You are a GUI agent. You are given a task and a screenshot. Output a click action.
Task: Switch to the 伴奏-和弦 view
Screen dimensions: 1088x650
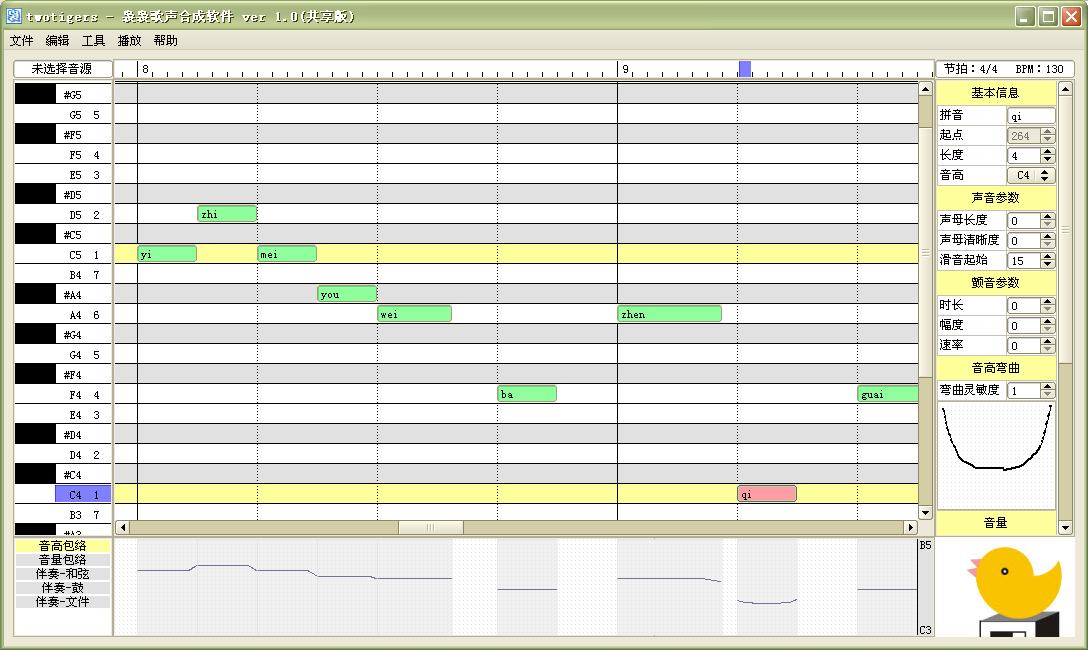(x=62, y=574)
